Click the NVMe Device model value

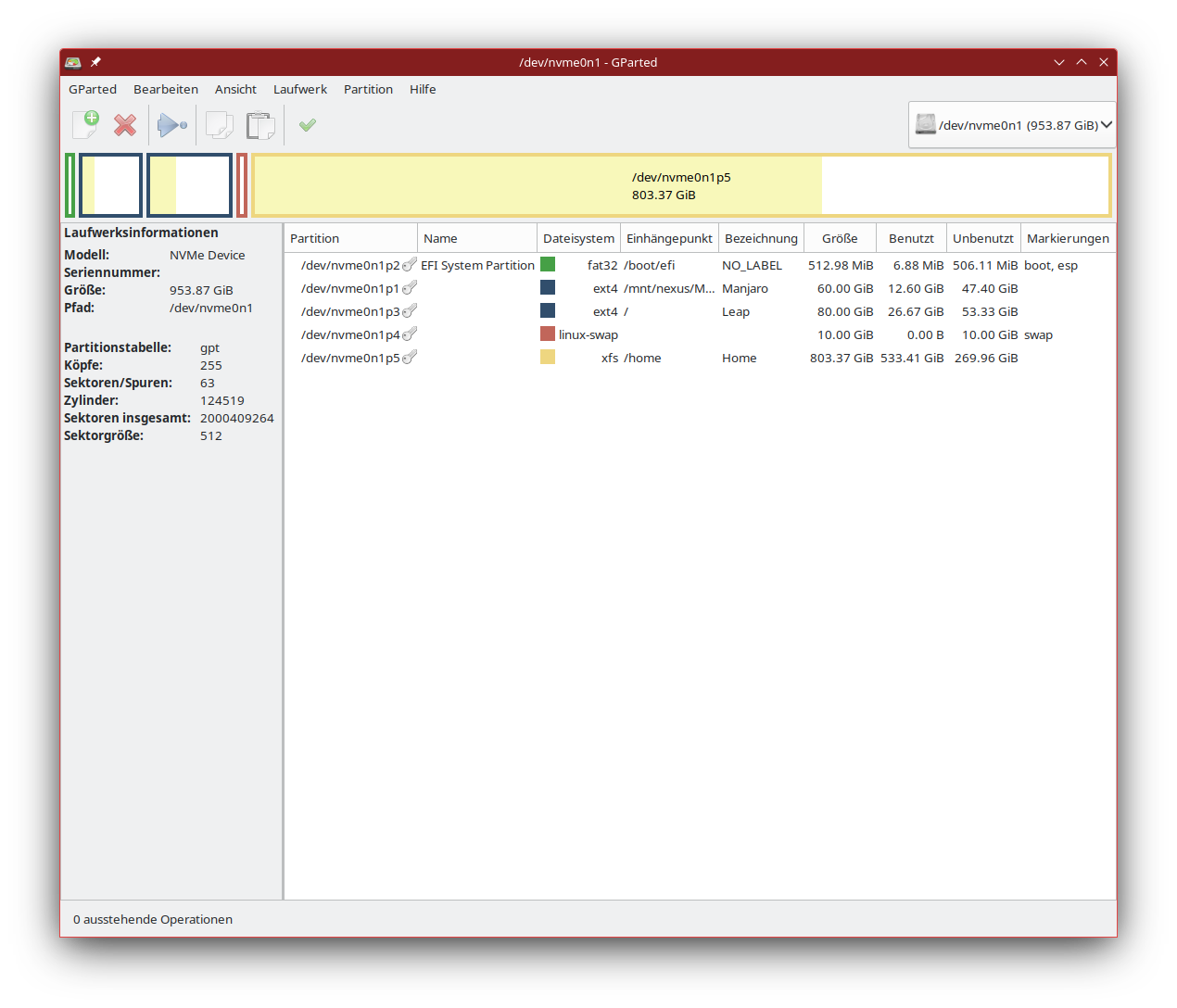click(x=208, y=255)
